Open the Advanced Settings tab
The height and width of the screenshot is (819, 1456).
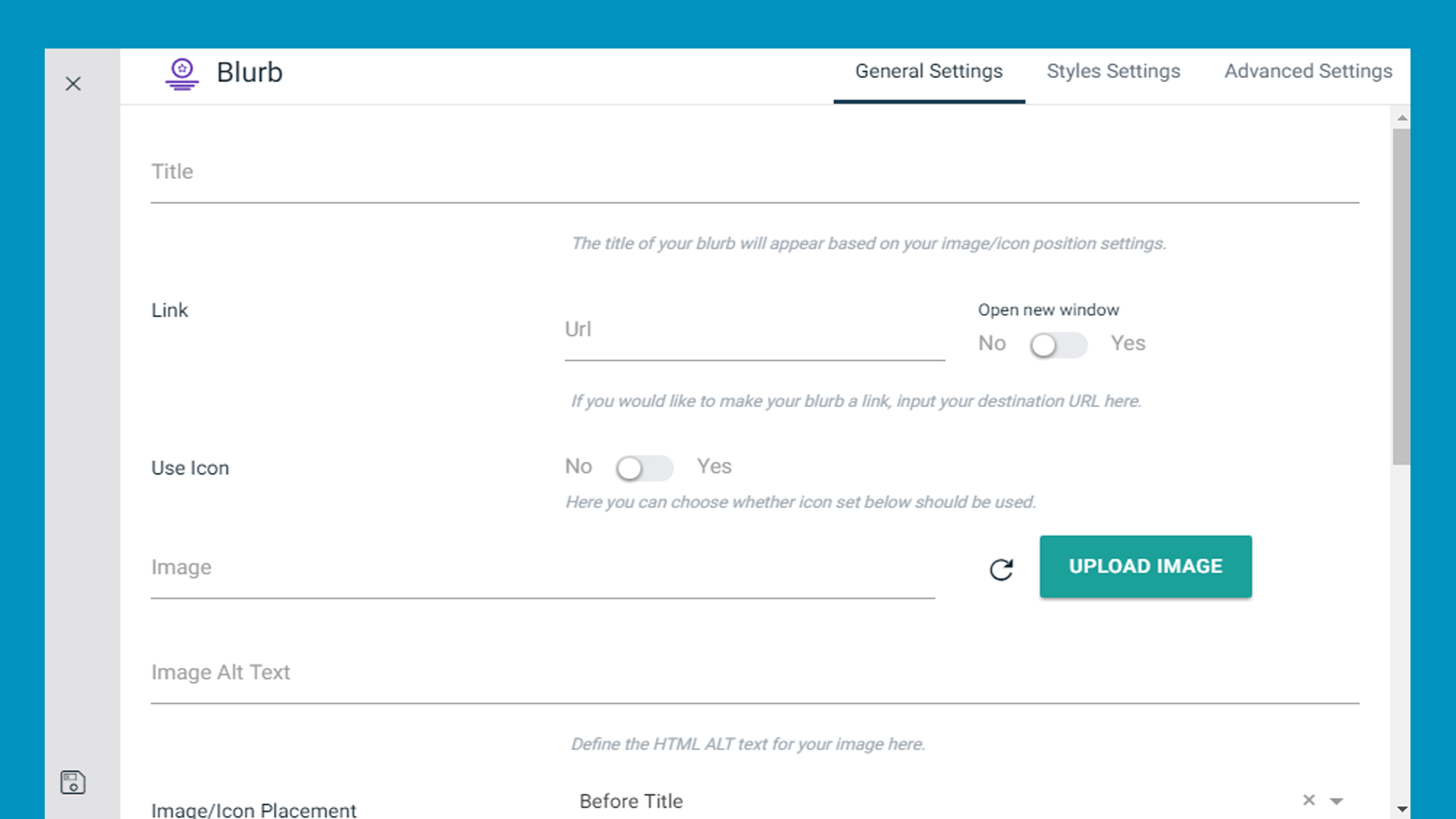click(1308, 71)
